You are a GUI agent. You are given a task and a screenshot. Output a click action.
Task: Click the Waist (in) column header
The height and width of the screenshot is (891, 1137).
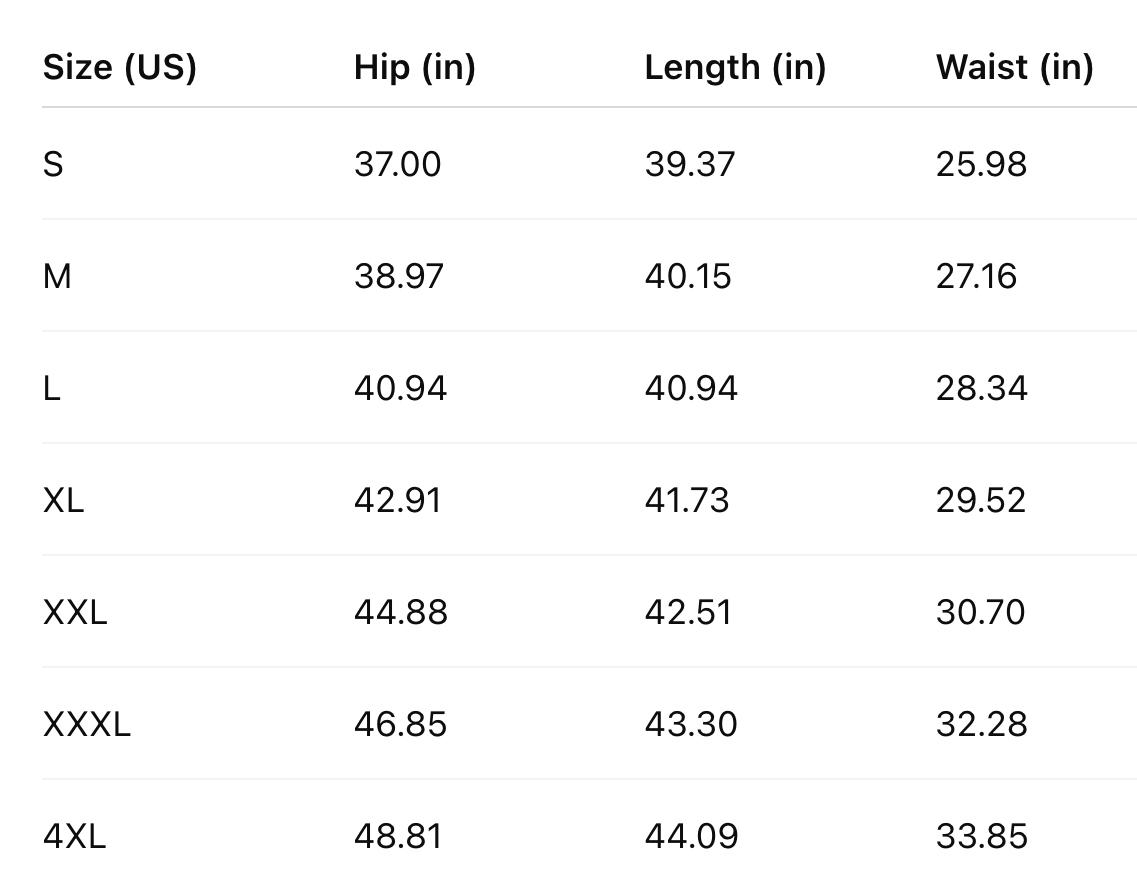[1014, 68]
